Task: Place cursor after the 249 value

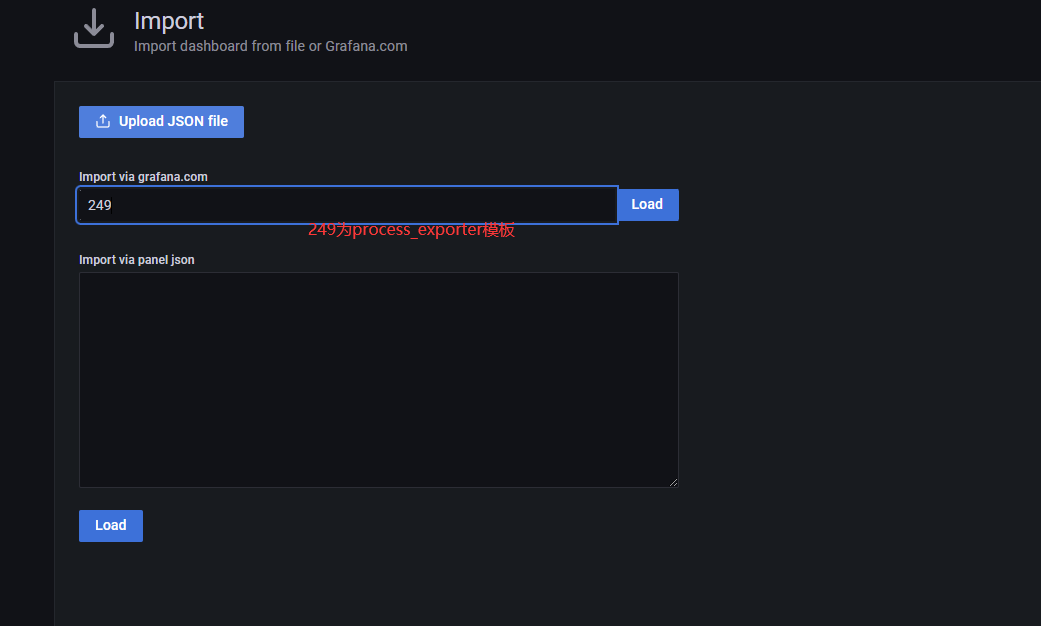Action: 114,205
